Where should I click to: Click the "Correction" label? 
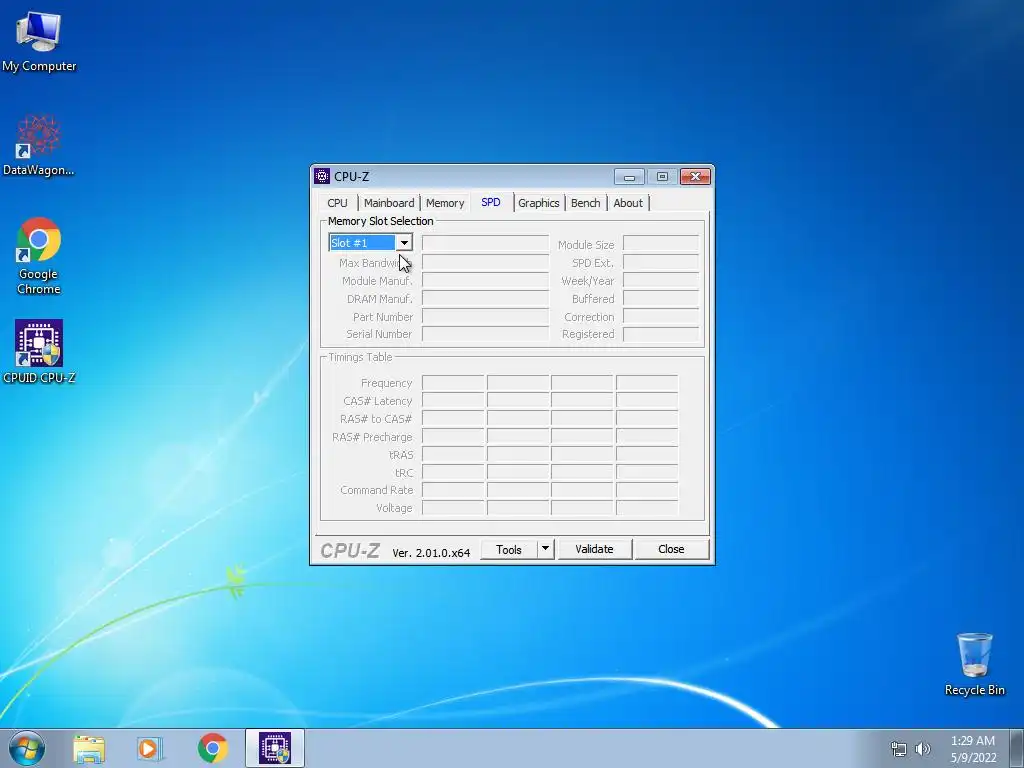[589, 317]
